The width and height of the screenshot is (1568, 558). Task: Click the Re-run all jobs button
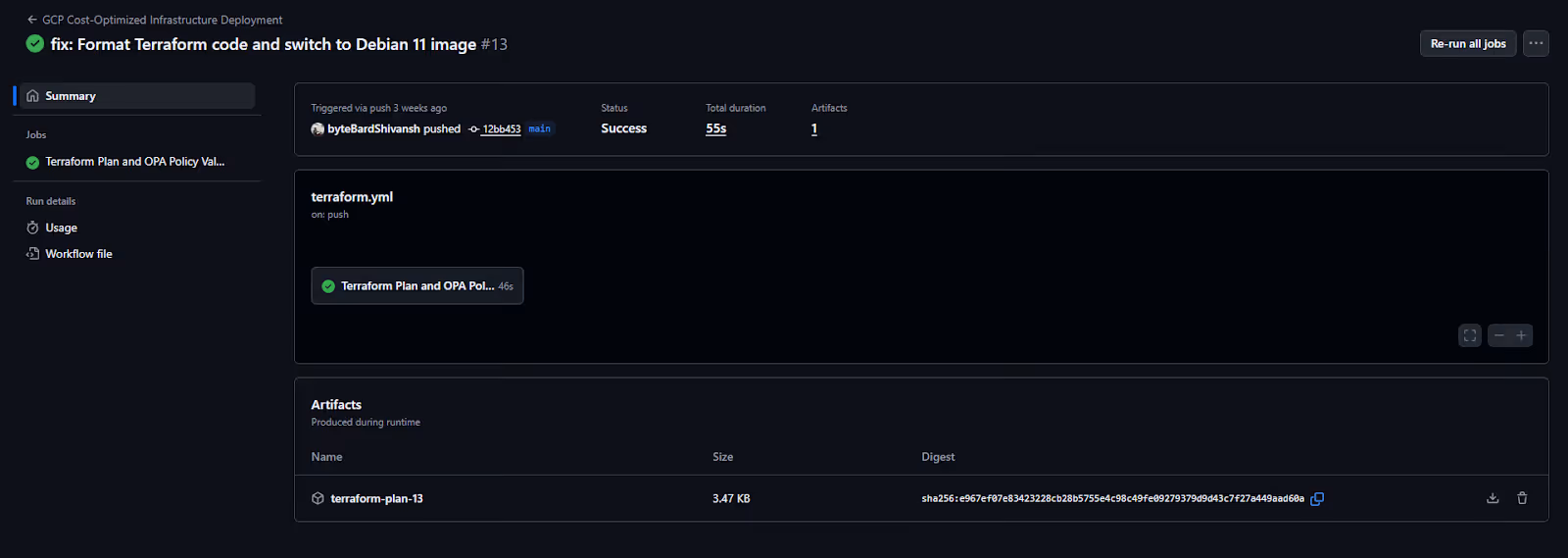tap(1468, 43)
